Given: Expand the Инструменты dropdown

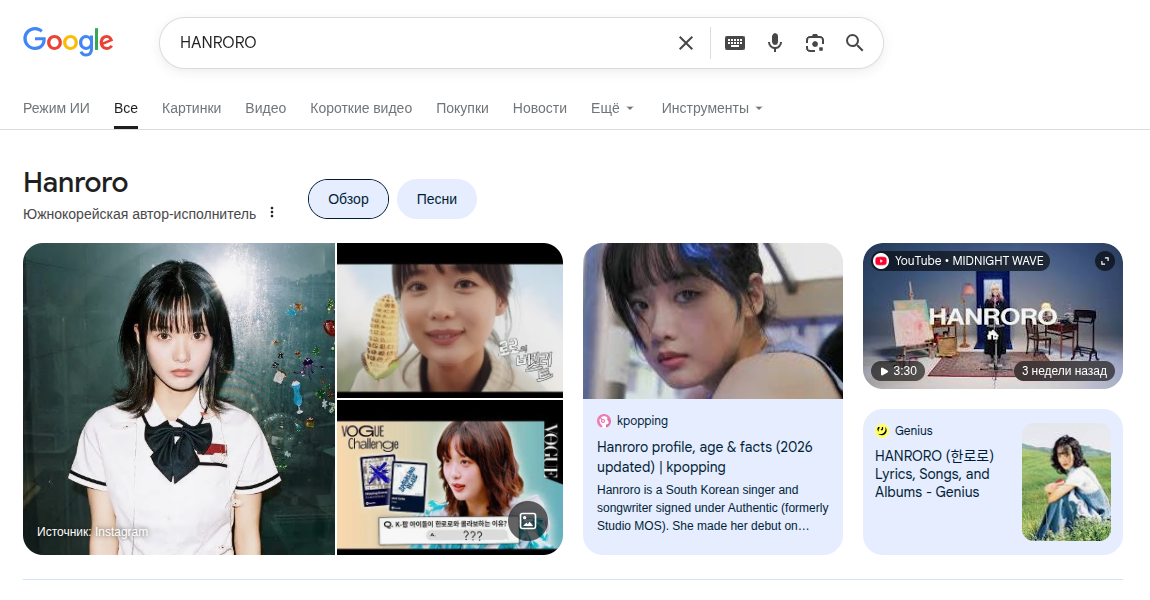Looking at the screenshot, I should 712,109.
